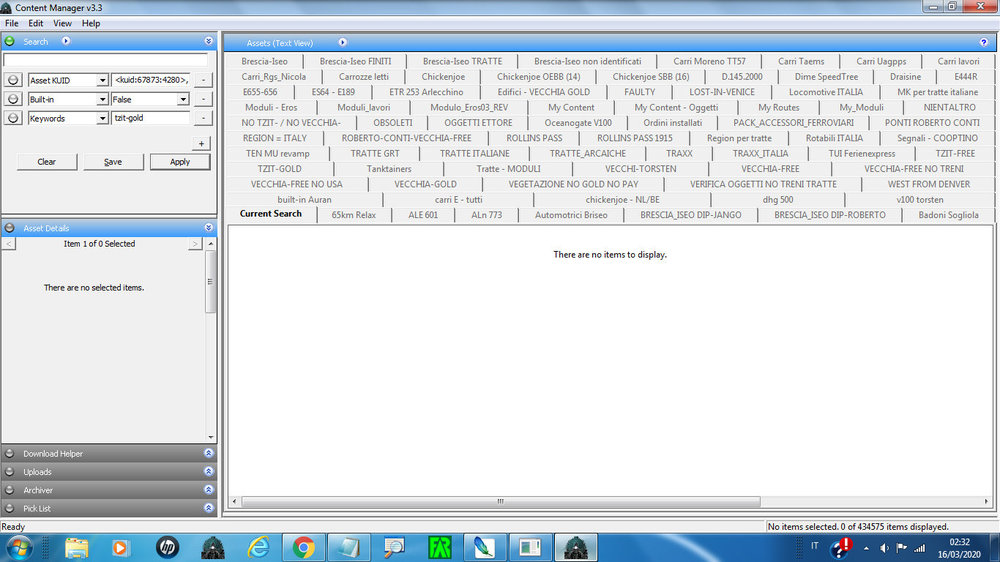
Task: Click the magnifier taskbar icon
Action: (x=394, y=548)
